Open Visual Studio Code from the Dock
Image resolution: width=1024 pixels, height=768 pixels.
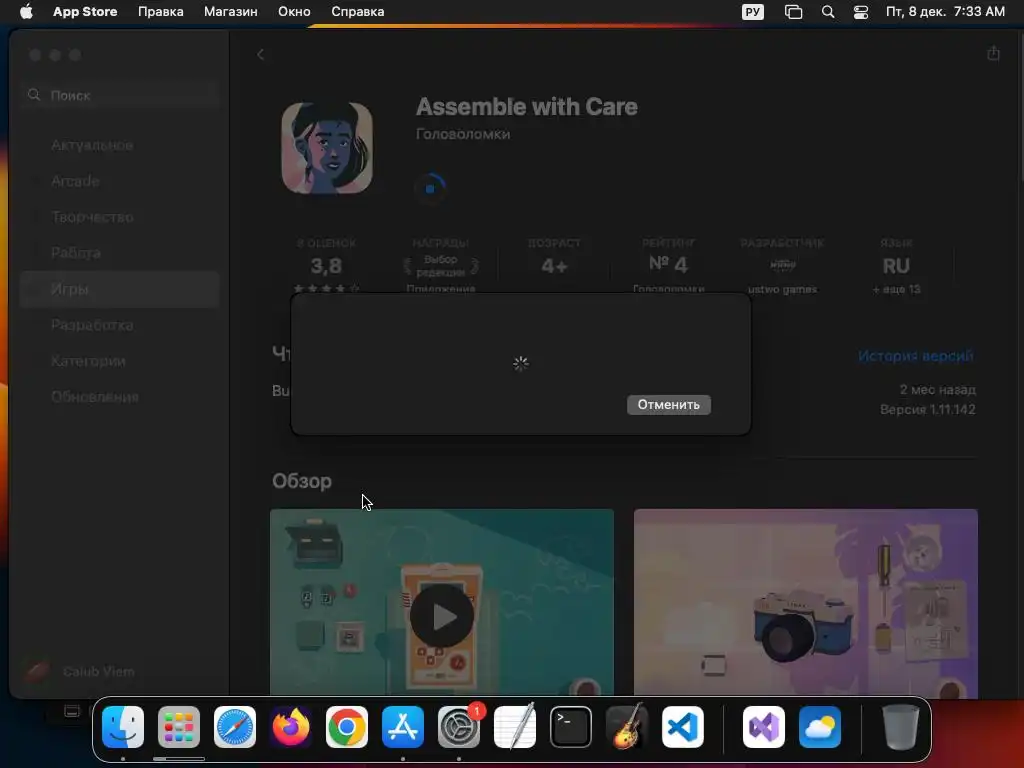(x=683, y=727)
